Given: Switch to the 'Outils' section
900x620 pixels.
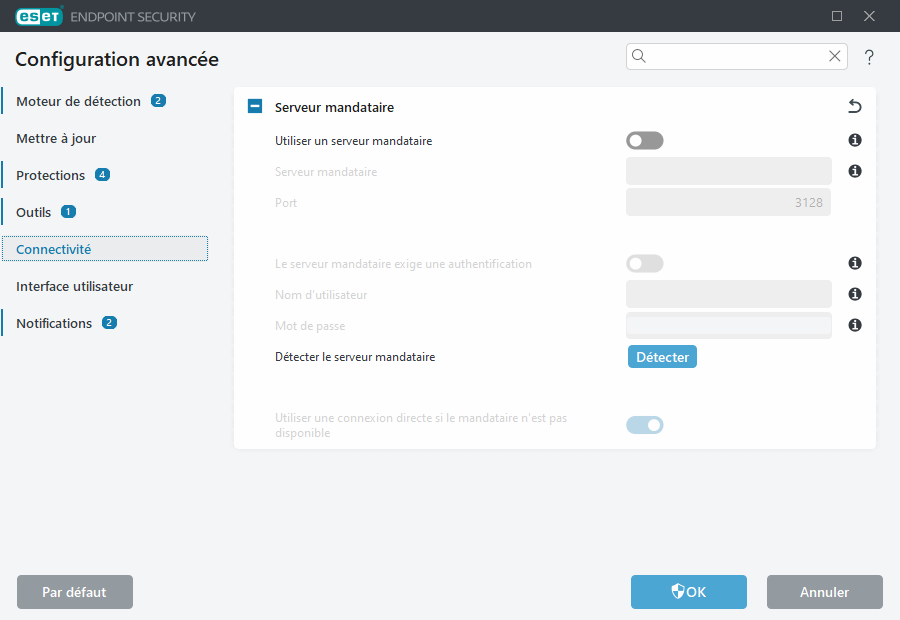Looking at the screenshot, I should coord(33,212).
